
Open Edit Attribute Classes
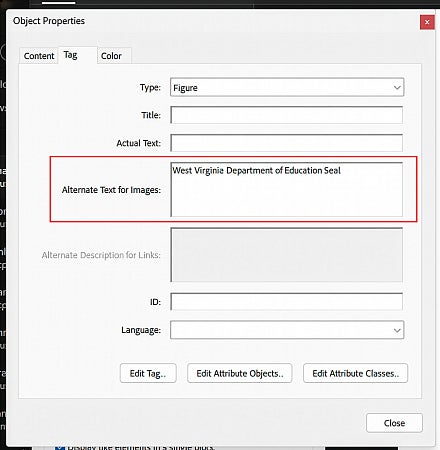[x=355, y=373]
